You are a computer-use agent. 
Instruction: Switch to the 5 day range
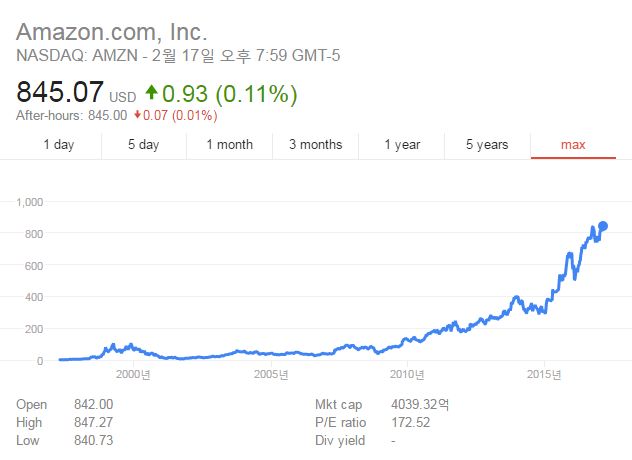(144, 145)
